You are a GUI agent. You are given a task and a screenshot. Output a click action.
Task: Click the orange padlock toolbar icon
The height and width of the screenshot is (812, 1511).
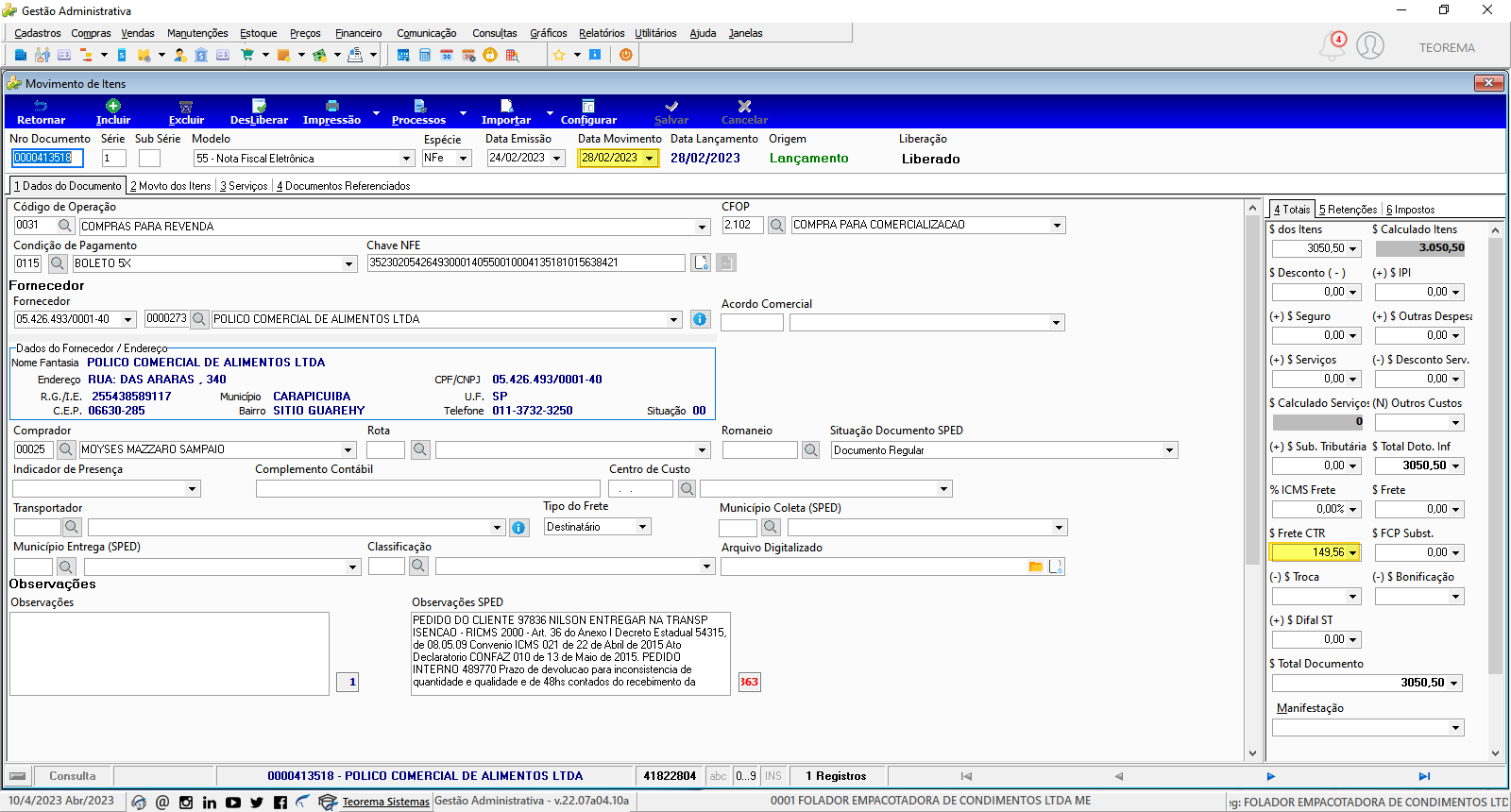pyautogui.click(x=490, y=55)
